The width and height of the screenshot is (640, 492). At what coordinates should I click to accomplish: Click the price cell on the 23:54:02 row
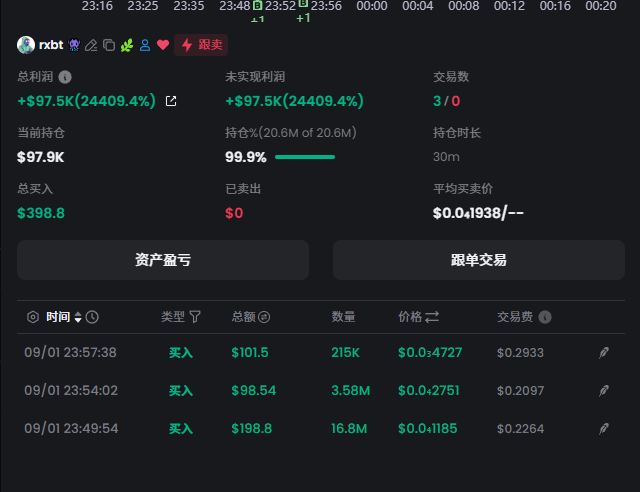(x=429, y=390)
